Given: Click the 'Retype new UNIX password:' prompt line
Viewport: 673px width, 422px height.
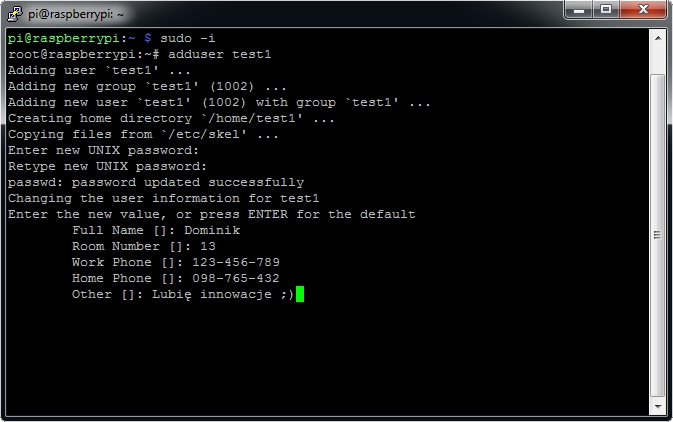Looking at the screenshot, I should tap(106, 166).
